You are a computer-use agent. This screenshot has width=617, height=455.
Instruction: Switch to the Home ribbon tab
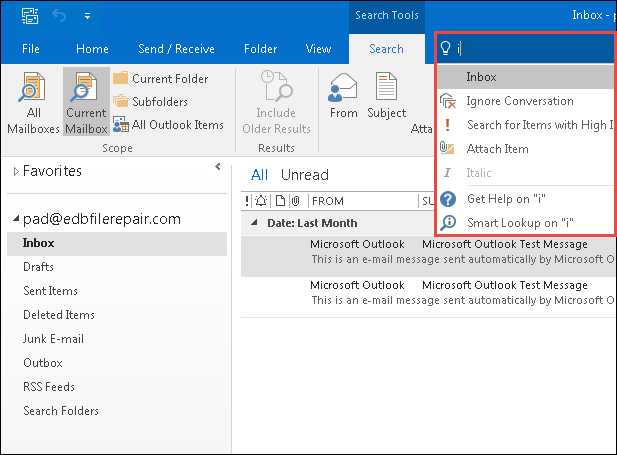[x=92, y=49]
